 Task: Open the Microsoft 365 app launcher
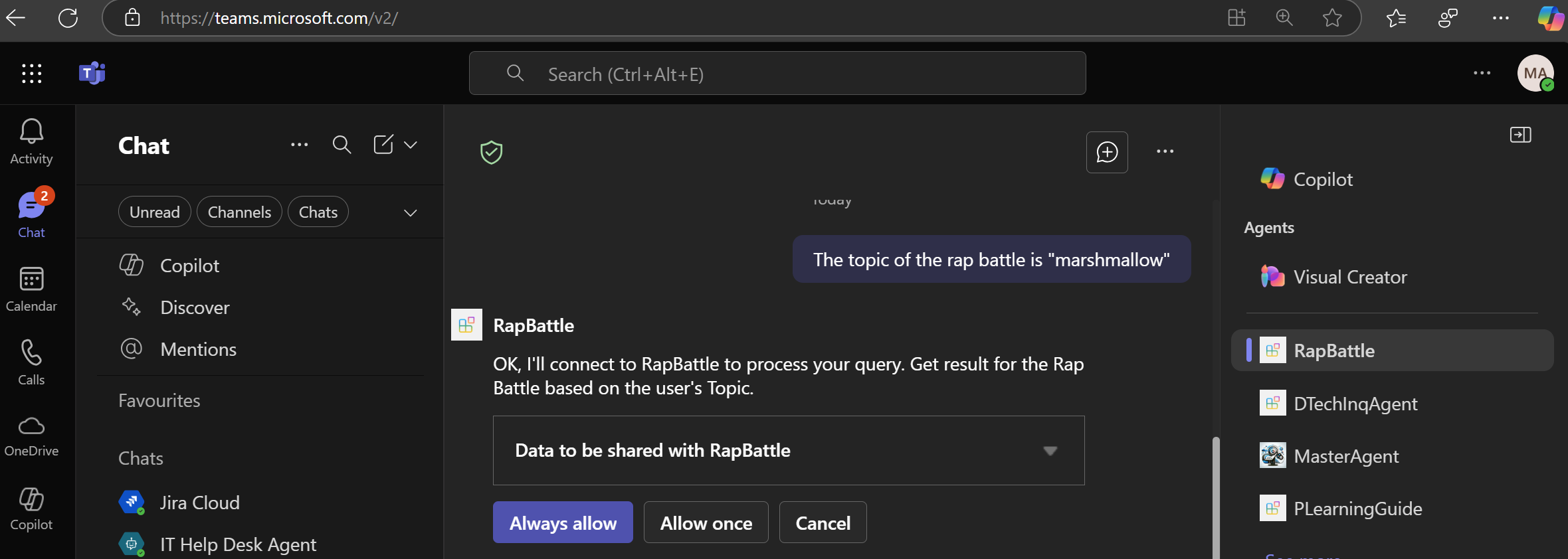pyautogui.click(x=31, y=73)
